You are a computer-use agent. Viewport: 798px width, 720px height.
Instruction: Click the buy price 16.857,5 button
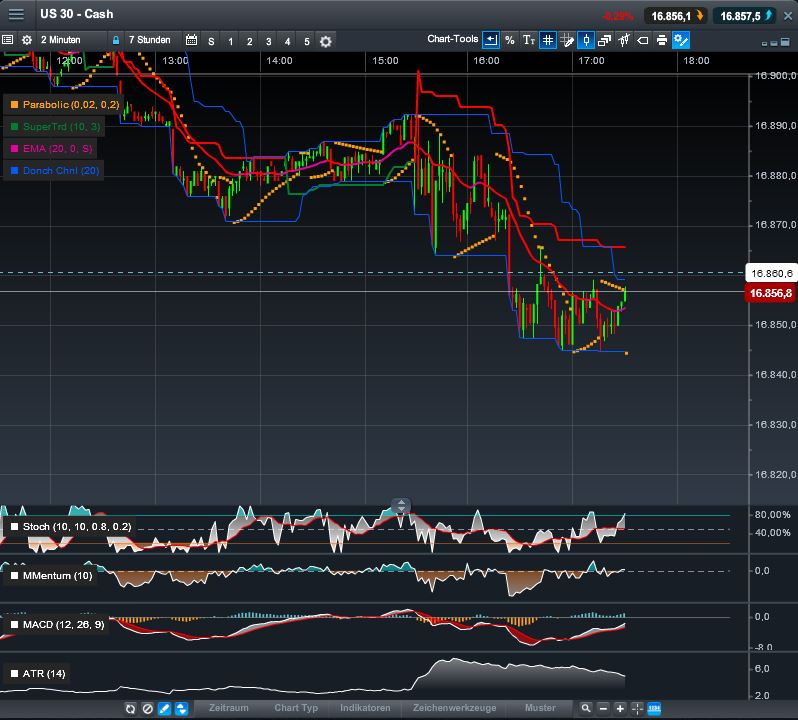tap(745, 16)
